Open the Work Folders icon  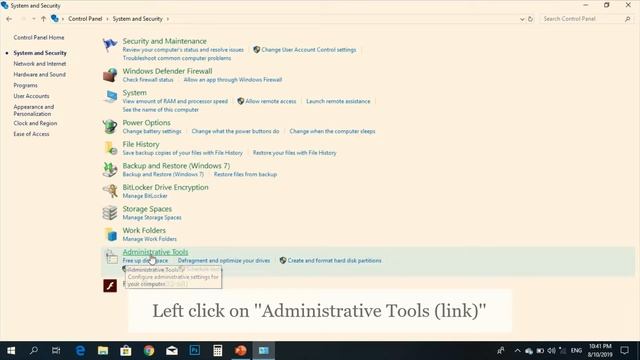pyautogui.click(x=110, y=234)
